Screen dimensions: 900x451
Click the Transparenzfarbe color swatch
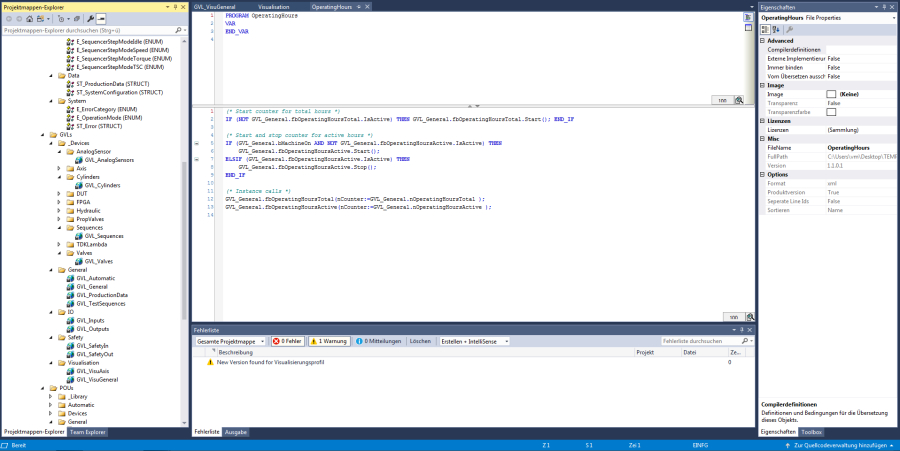(x=831, y=111)
